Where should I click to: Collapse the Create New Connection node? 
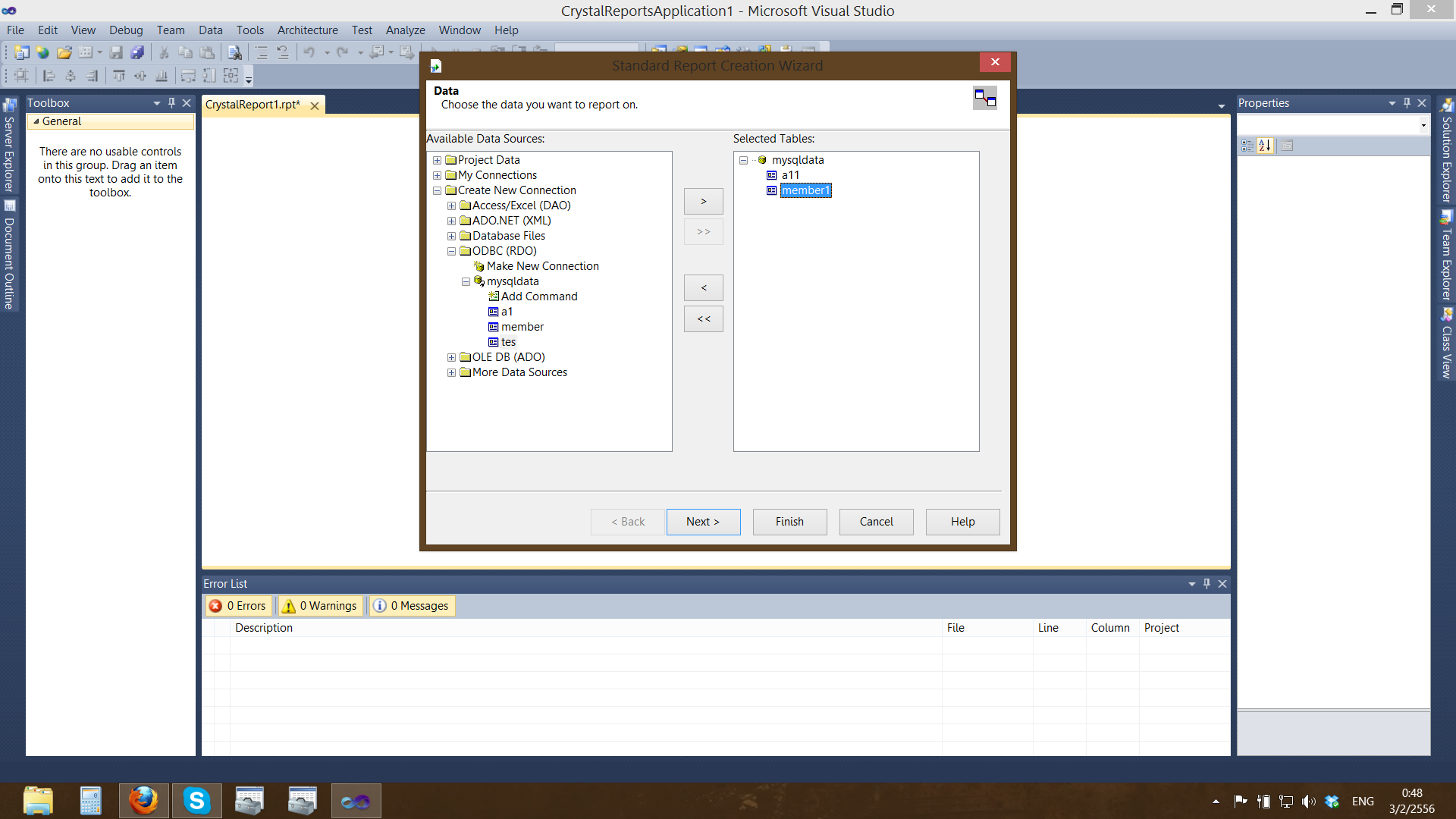[437, 190]
